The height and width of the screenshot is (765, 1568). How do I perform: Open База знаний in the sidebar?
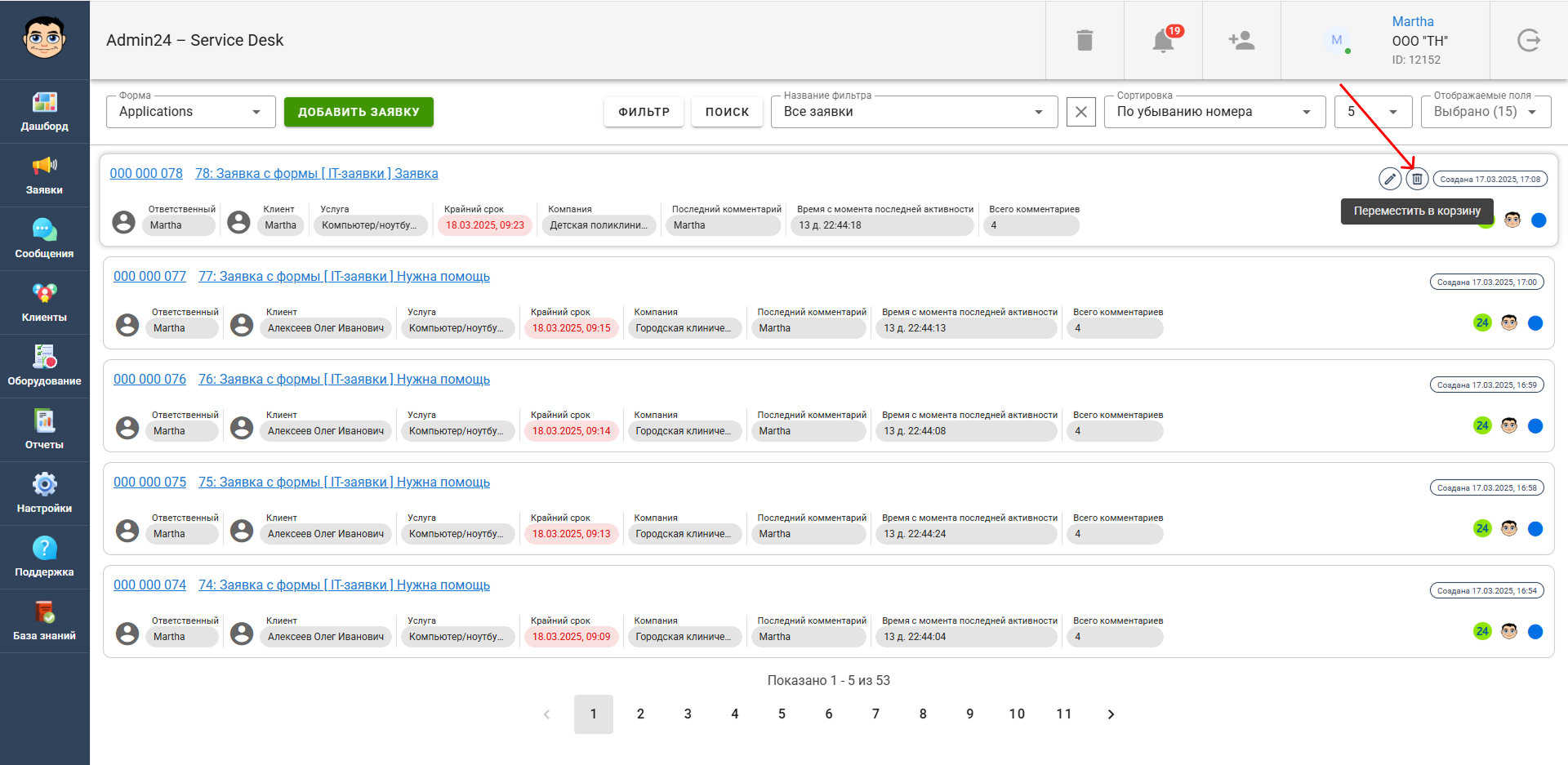[x=44, y=620]
